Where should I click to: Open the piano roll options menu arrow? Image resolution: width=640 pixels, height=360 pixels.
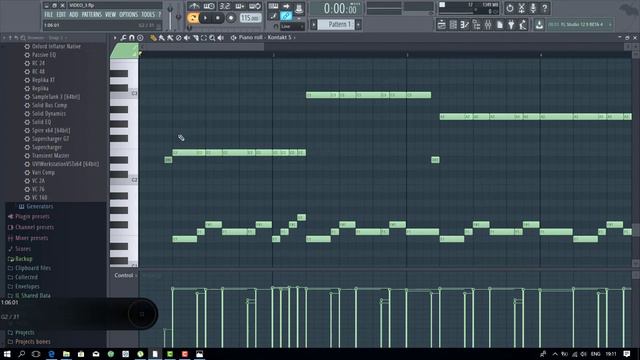click(x=115, y=38)
